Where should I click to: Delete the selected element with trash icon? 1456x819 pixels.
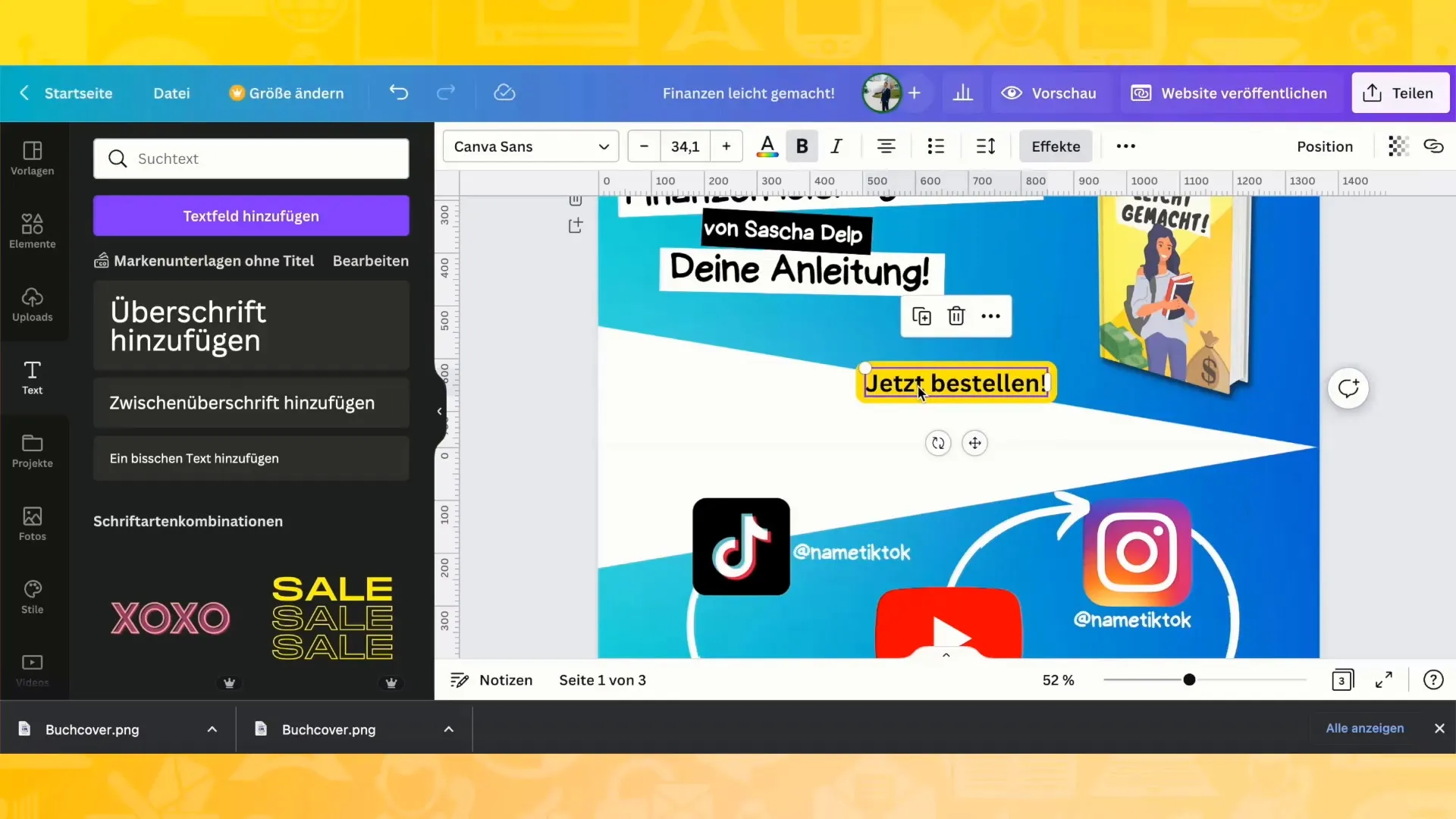956,316
